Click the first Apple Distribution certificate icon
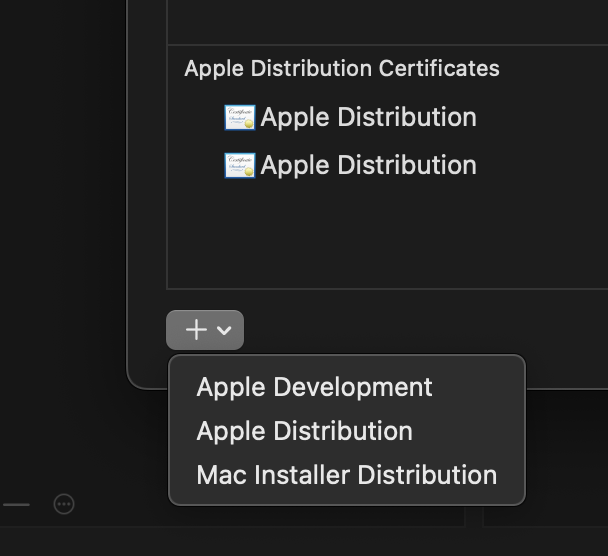 (x=240, y=117)
